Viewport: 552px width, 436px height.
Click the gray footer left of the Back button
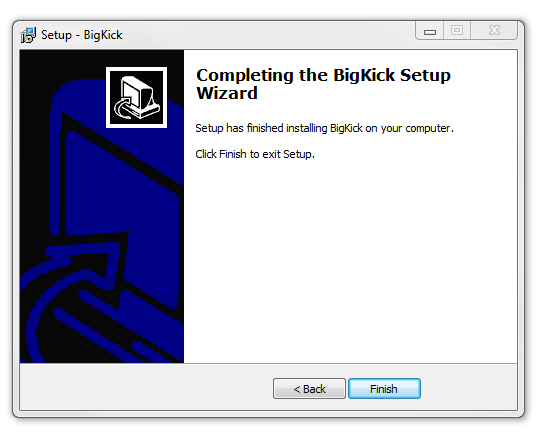(146, 387)
